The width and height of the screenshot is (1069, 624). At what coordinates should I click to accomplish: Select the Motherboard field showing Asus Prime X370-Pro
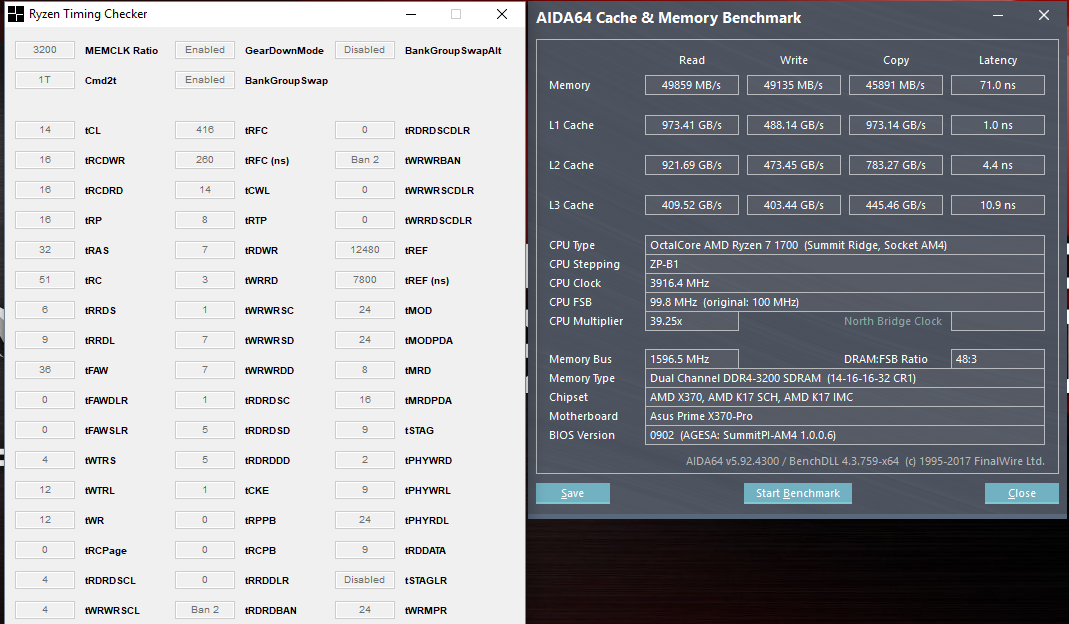pos(845,416)
